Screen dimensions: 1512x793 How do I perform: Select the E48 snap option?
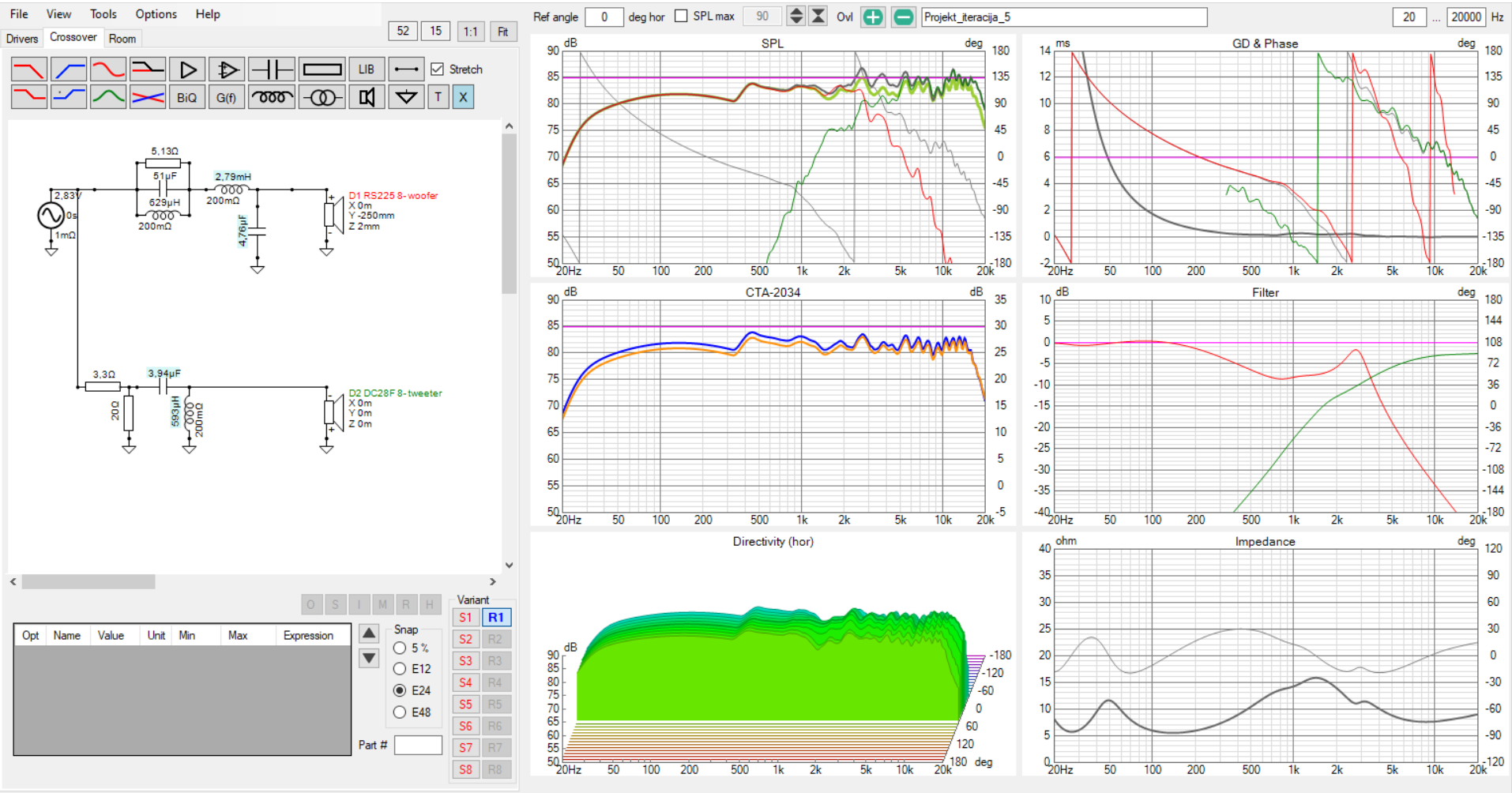400,712
